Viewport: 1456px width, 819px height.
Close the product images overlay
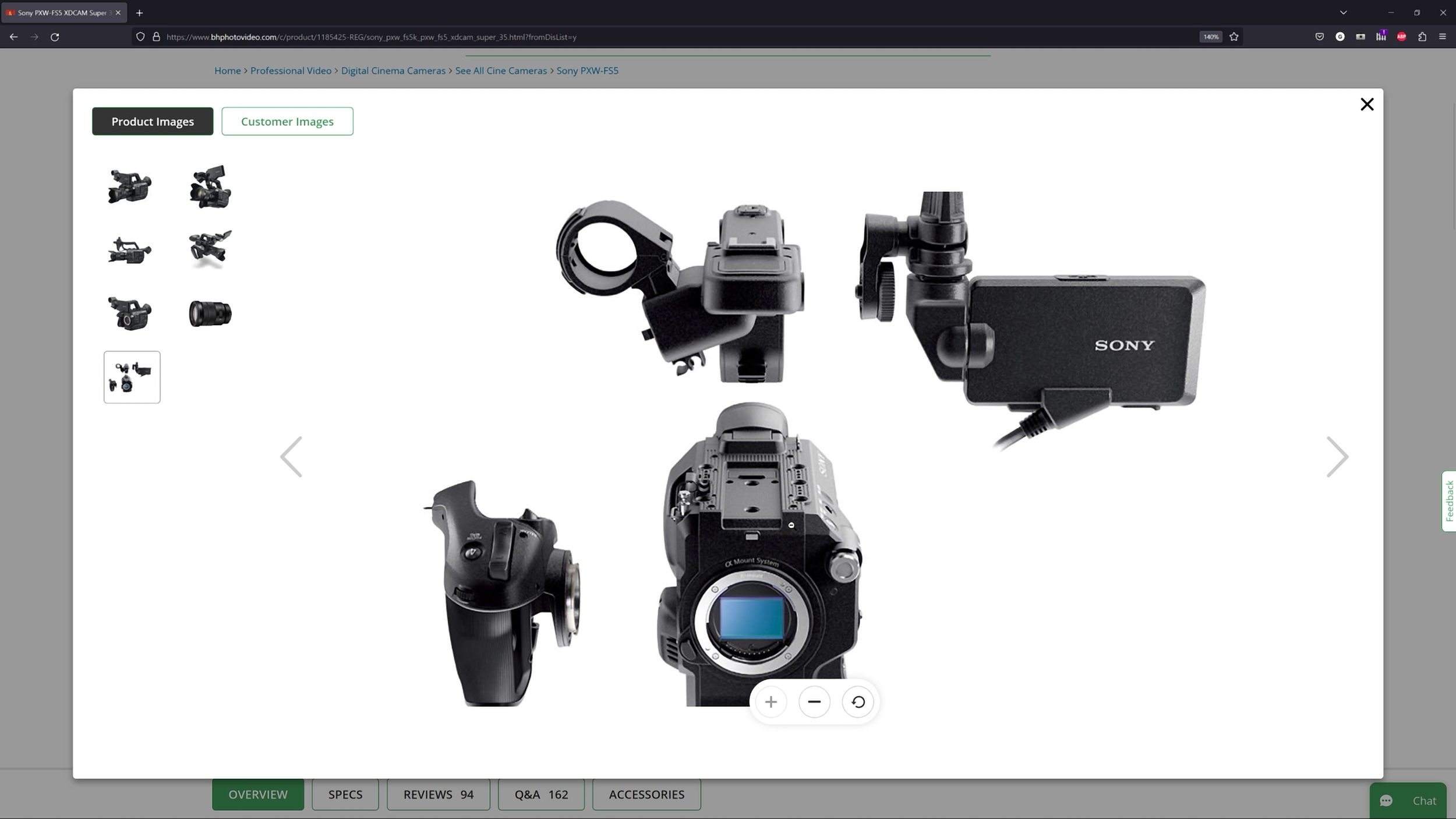pyautogui.click(x=1366, y=104)
